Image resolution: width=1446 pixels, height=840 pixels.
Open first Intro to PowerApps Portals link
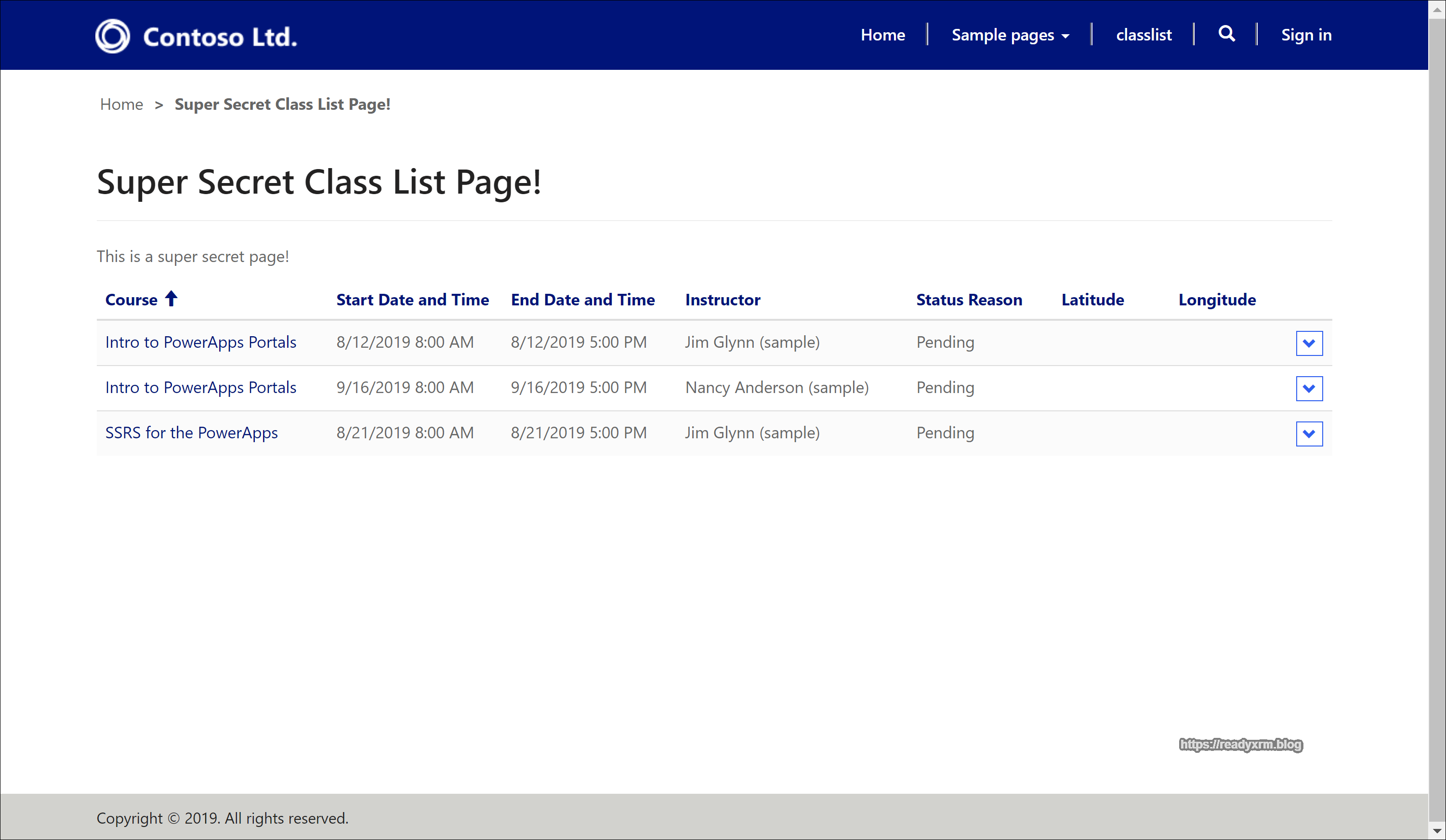click(201, 342)
